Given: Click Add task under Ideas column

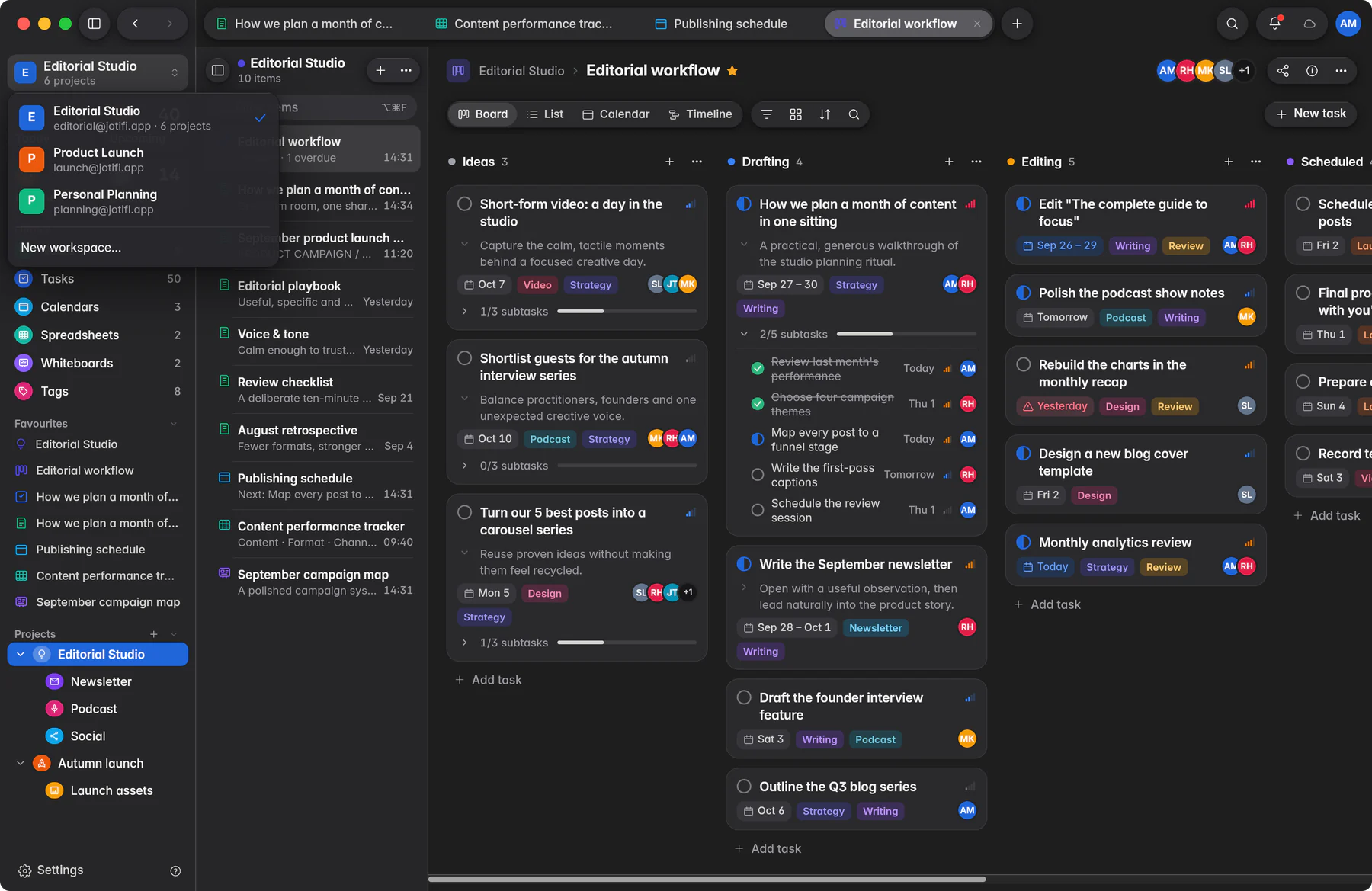Looking at the screenshot, I should tap(489, 680).
